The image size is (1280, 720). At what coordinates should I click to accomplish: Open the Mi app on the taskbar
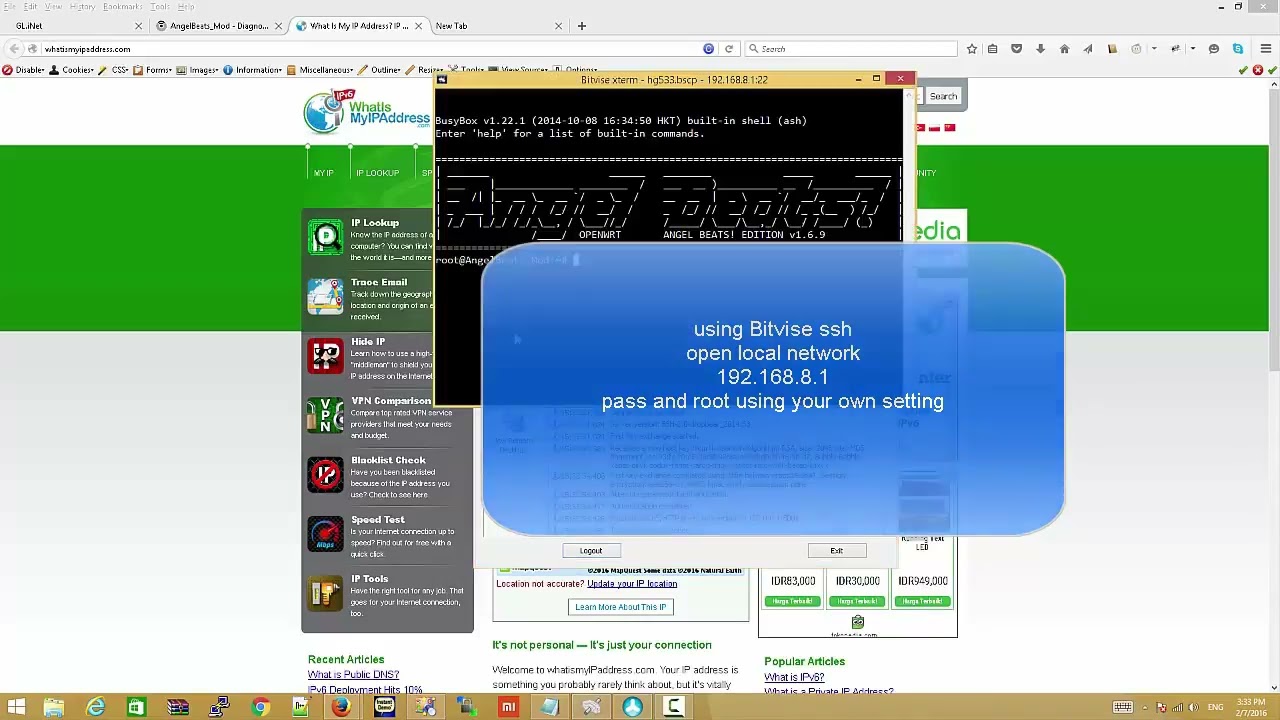(509, 707)
